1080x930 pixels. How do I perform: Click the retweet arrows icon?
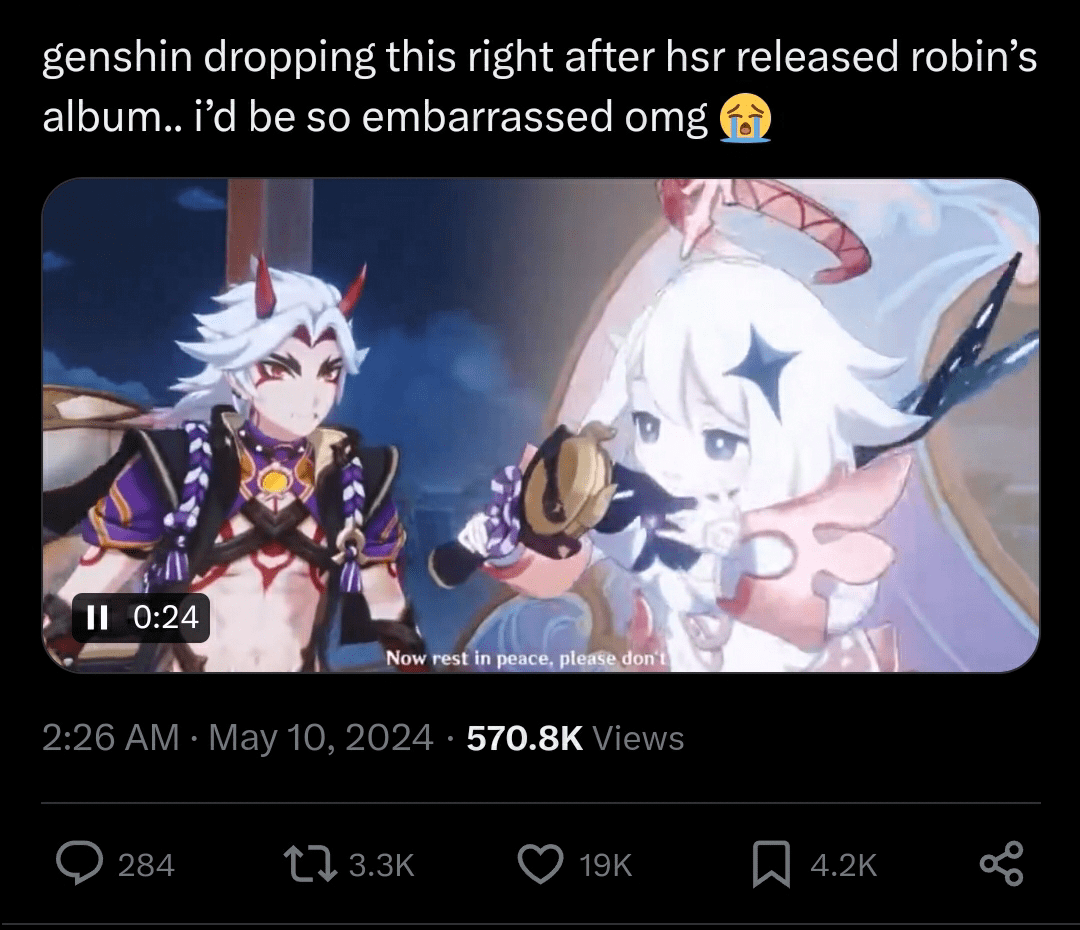(x=311, y=863)
